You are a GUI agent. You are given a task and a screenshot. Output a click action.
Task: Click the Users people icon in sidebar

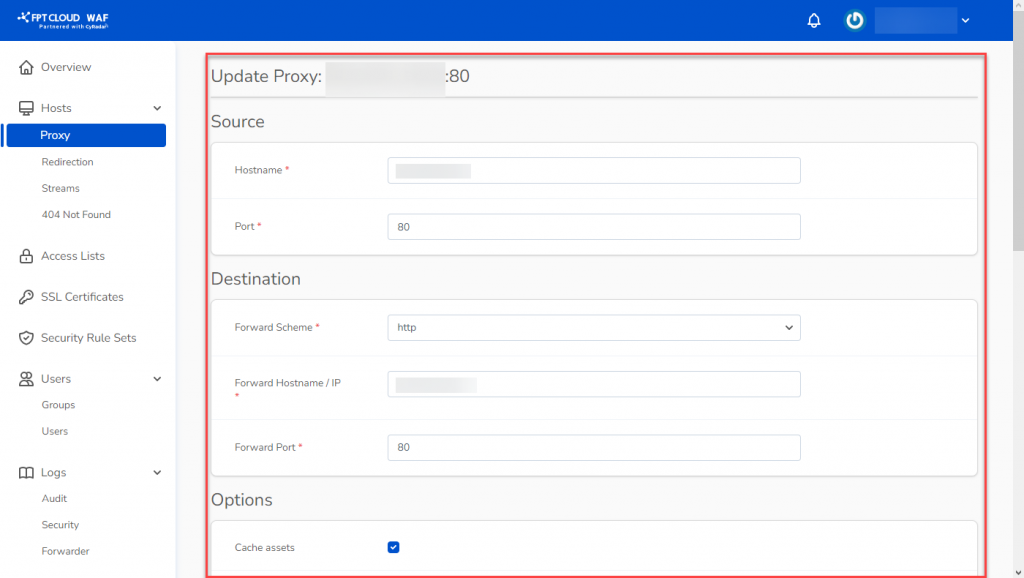(x=25, y=378)
